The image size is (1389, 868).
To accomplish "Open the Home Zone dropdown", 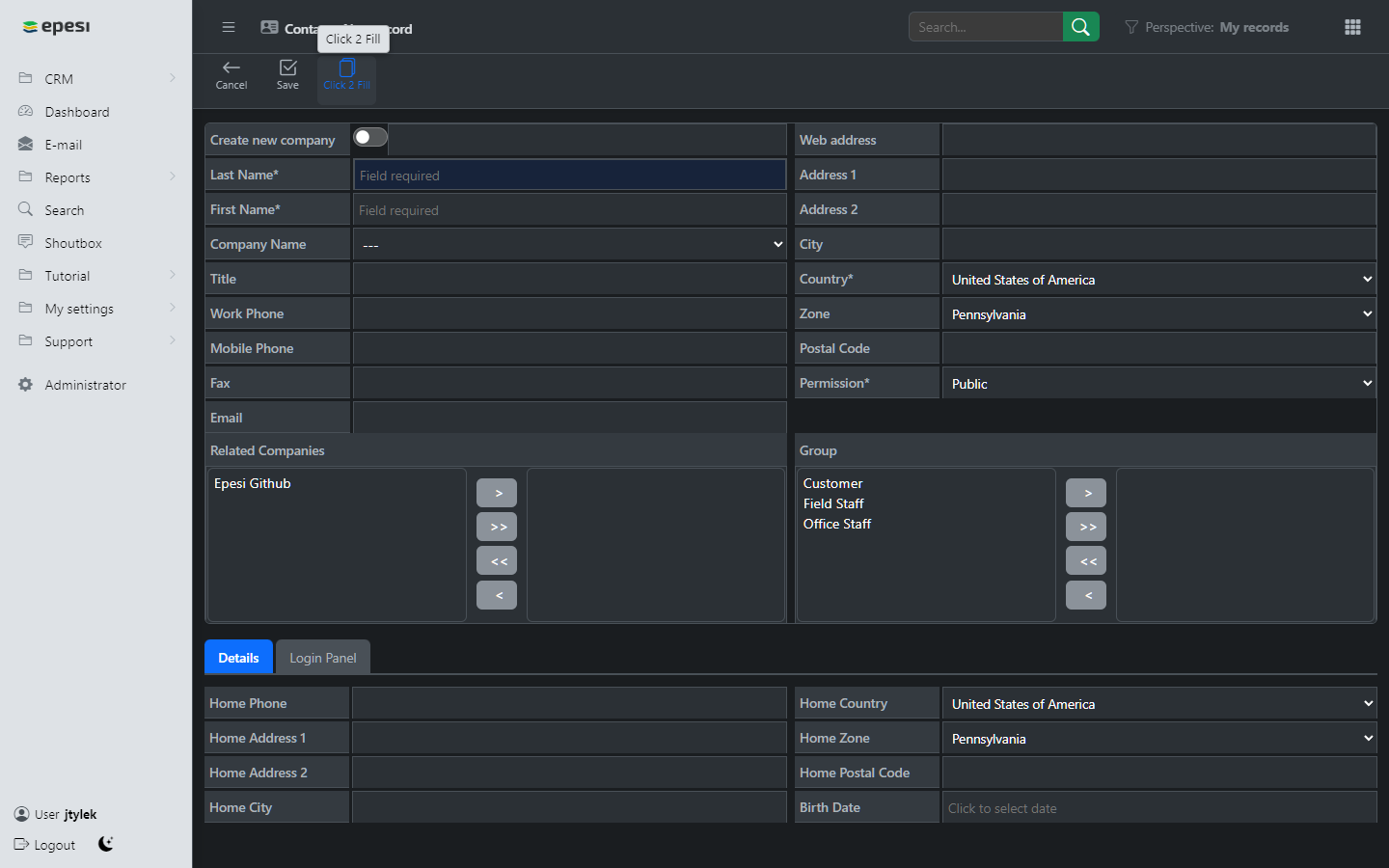I will 1158,738.
